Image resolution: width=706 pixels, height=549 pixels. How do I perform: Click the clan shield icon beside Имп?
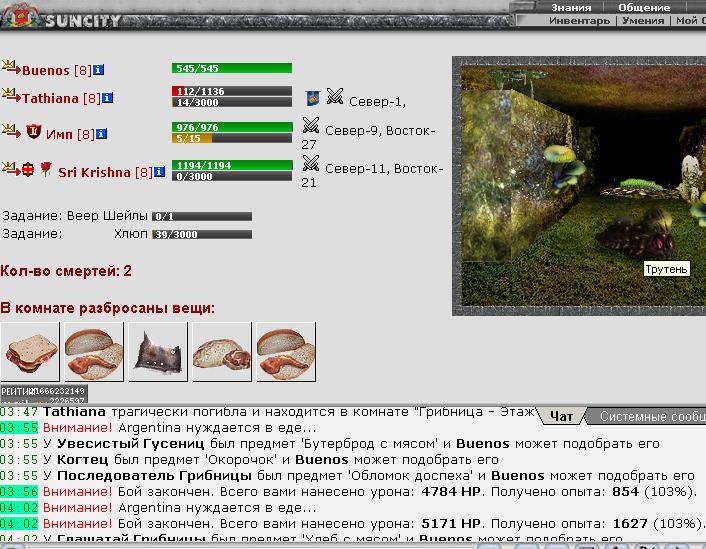[x=33, y=131]
